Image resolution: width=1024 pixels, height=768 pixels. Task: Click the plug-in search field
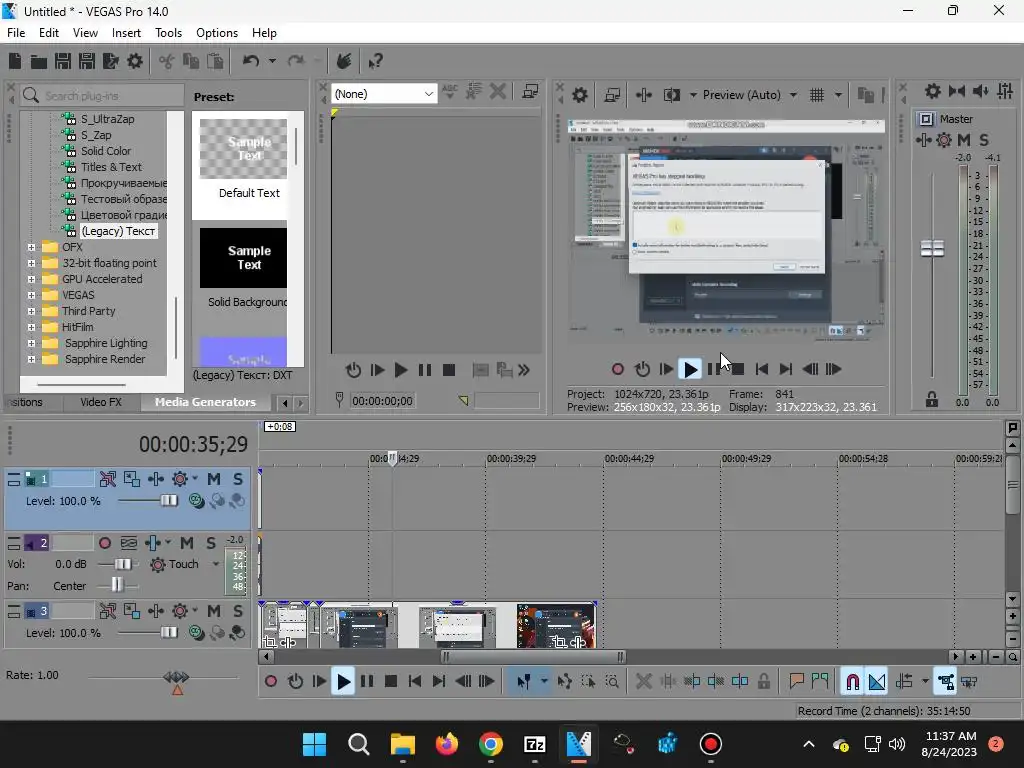(x=103, y=96)
